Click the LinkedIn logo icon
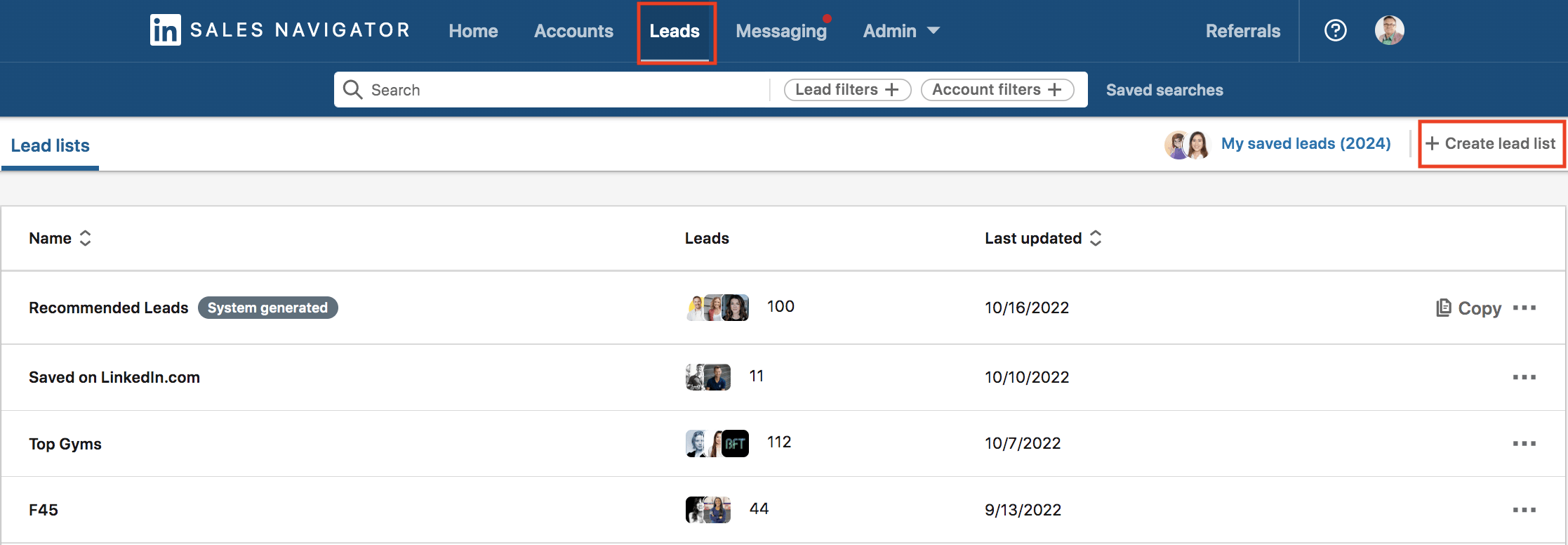 165,30
